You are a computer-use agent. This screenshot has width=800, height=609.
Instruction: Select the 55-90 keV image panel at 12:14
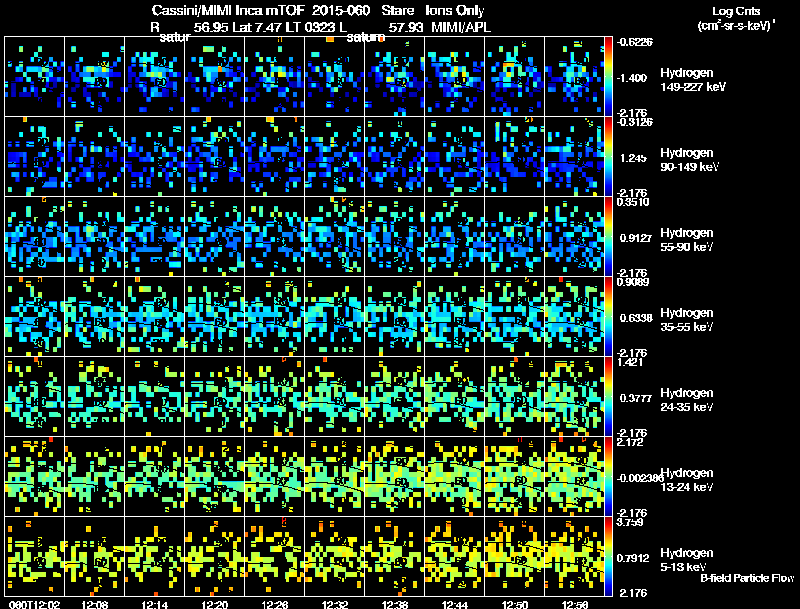click(155, 237)
